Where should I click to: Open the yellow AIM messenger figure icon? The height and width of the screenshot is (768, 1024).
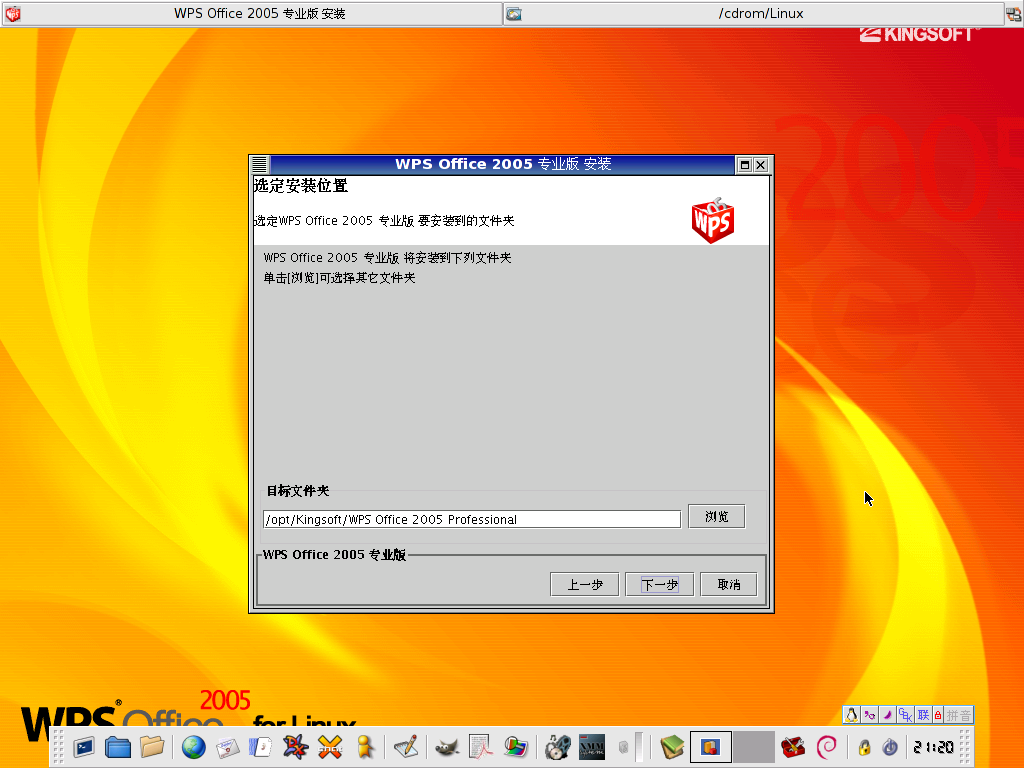(365, 746)
